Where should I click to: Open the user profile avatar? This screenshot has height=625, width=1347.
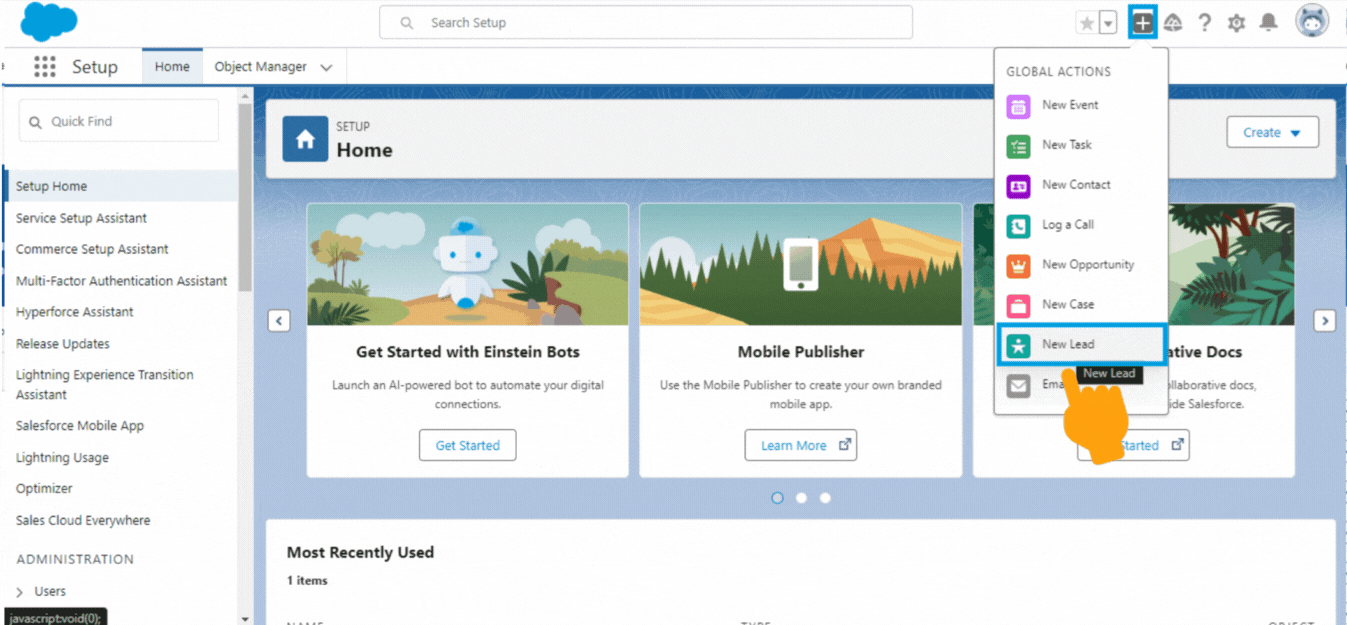coord(1312,21)
